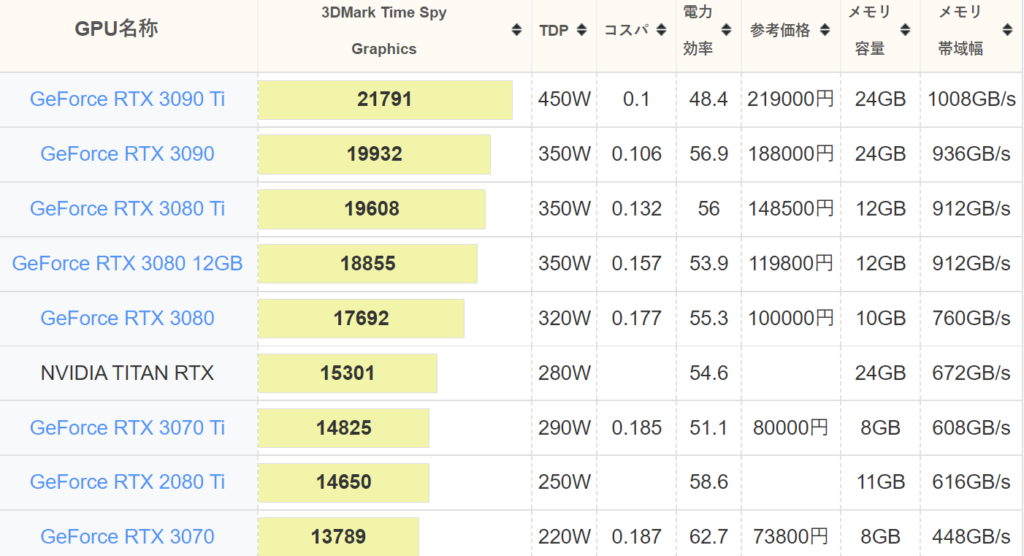Click the TDP column sort arrows
Screen dimensions: 1024x556
pyautogui.click(x=582, y=30)
